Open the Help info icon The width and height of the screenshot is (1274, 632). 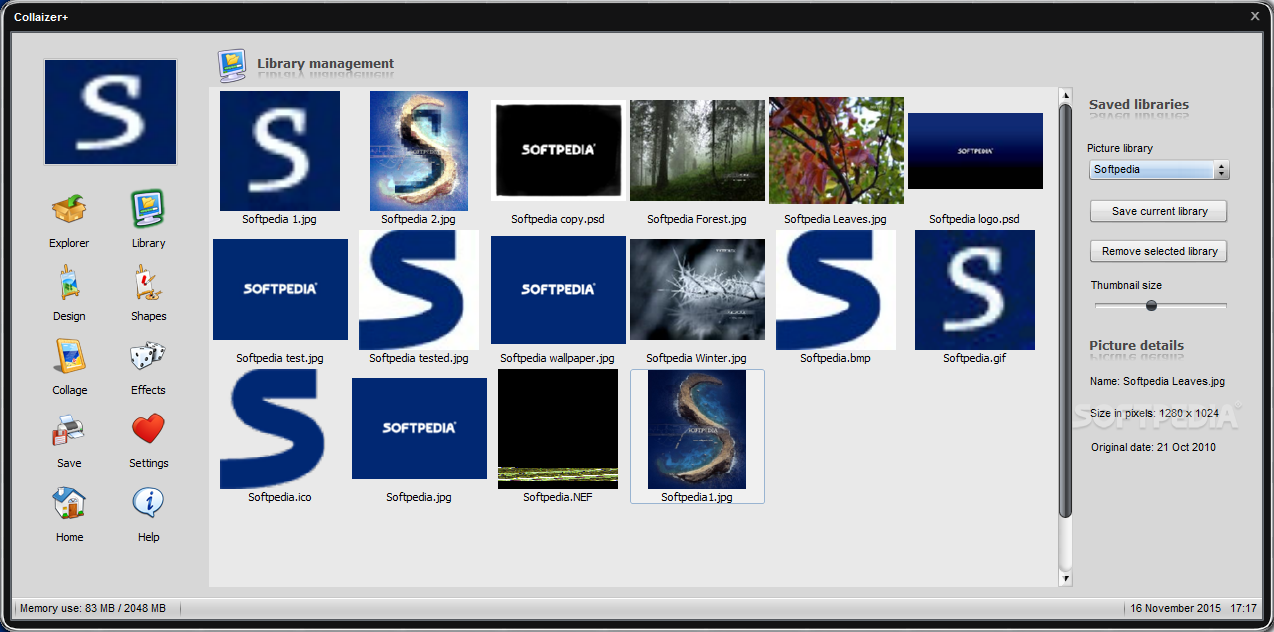[148, 503]
